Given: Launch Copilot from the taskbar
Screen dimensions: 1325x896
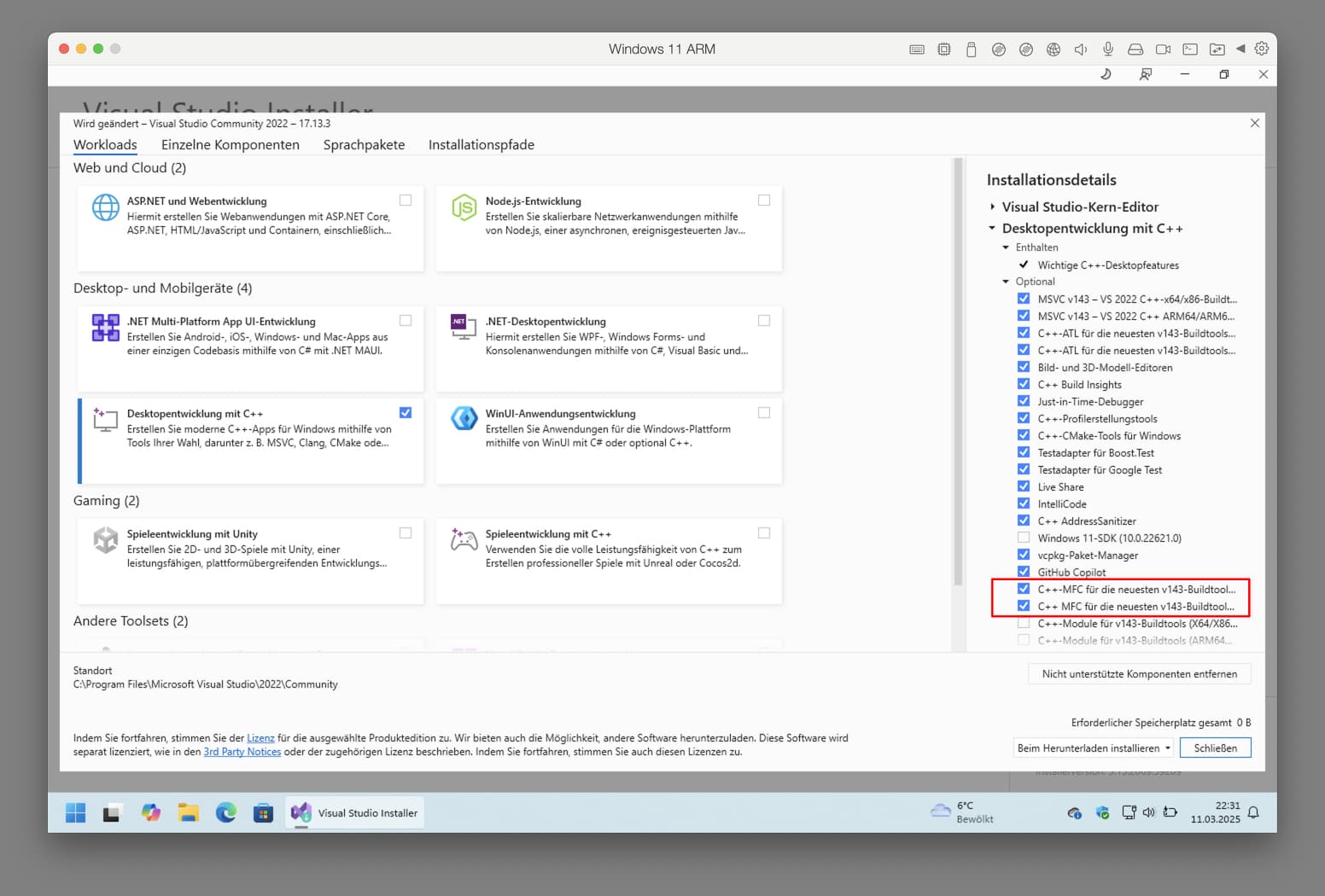Looking at the screenshot, I should pos(151,813).
